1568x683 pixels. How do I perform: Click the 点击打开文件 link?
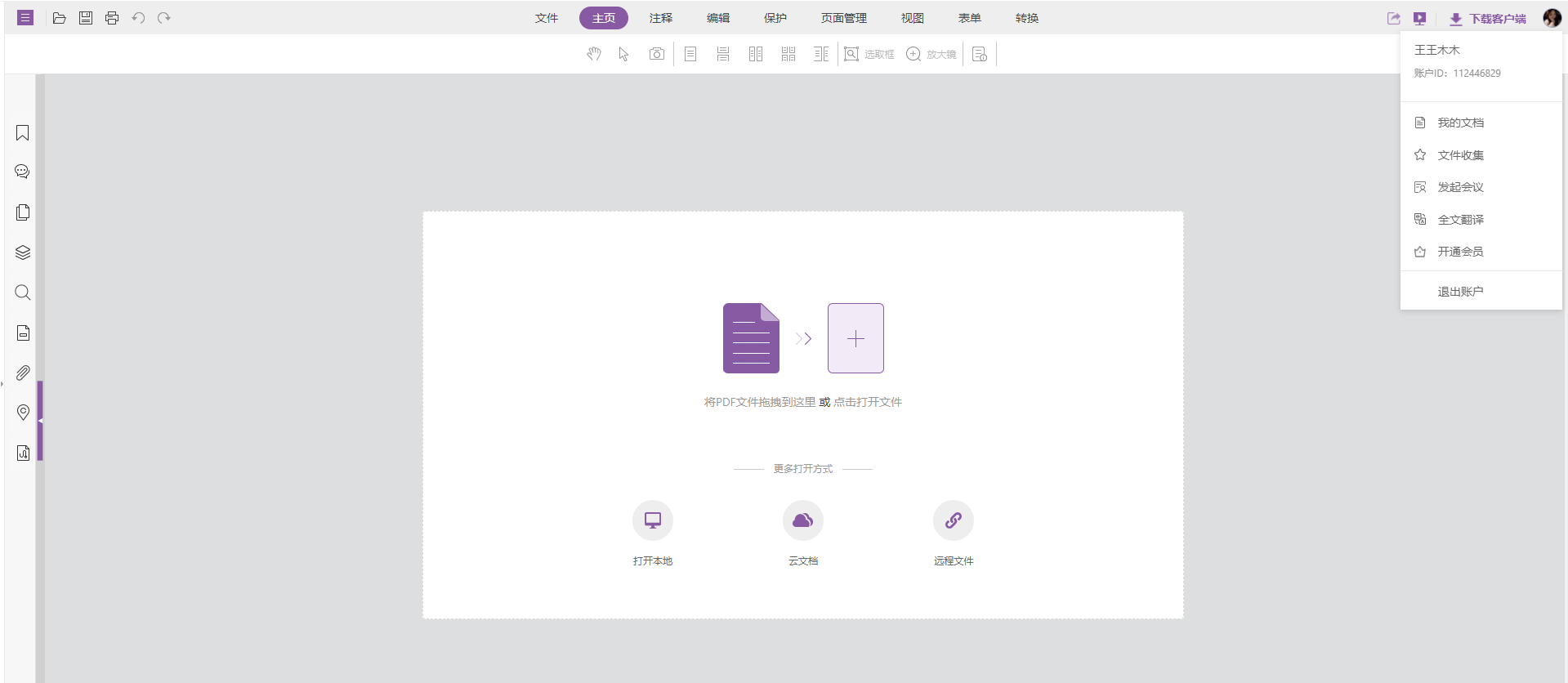[868, 402]
